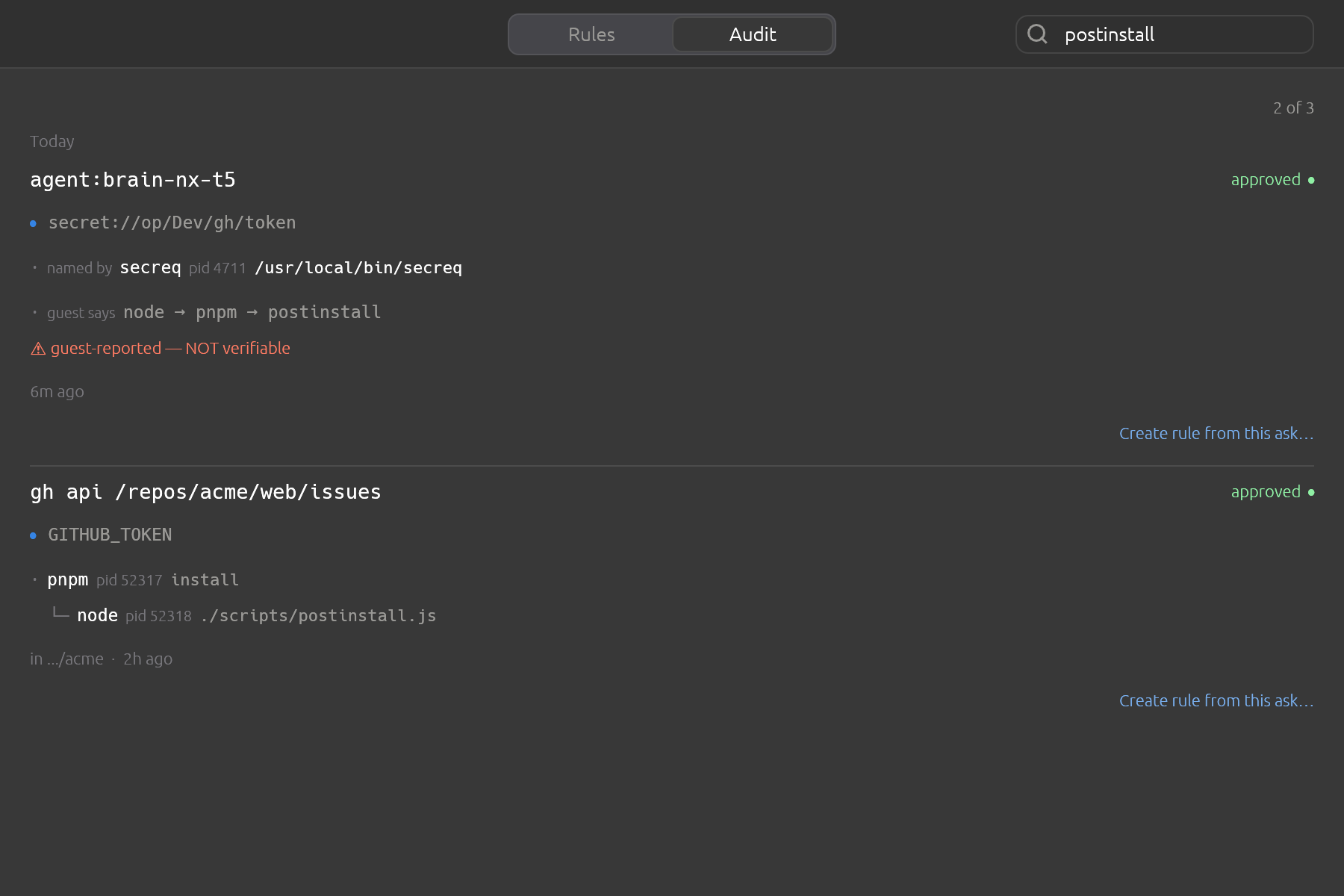
Task: Click 'guest-reported — NOT verifiable' warning
Action: [x=170, y=348]
